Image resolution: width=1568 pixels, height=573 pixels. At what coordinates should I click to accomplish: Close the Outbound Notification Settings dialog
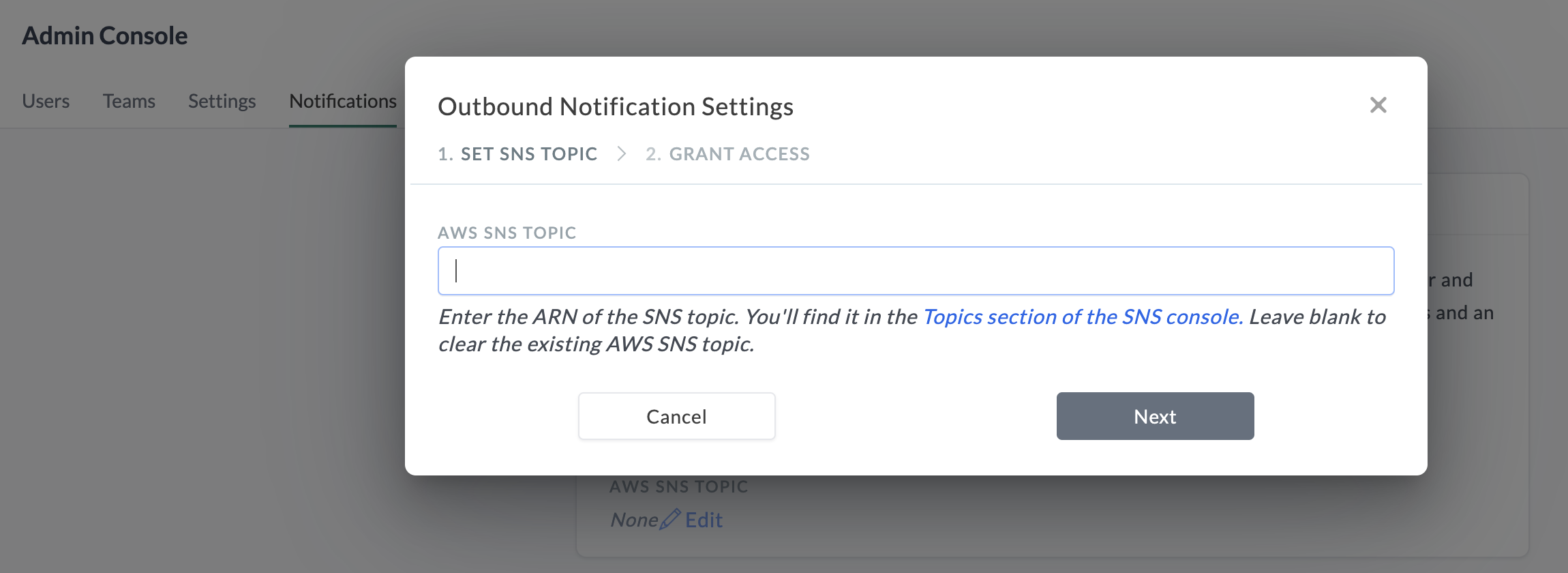click(x=1378, y=105)
